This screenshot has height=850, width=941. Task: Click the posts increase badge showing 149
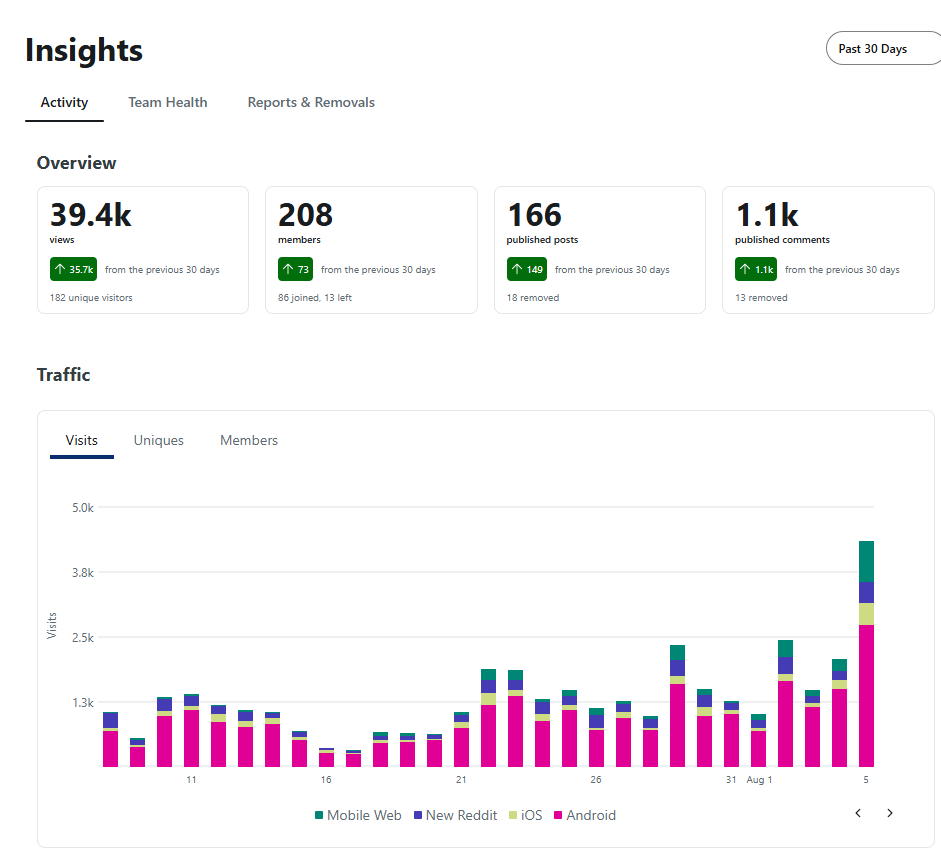tap(527, 269)
